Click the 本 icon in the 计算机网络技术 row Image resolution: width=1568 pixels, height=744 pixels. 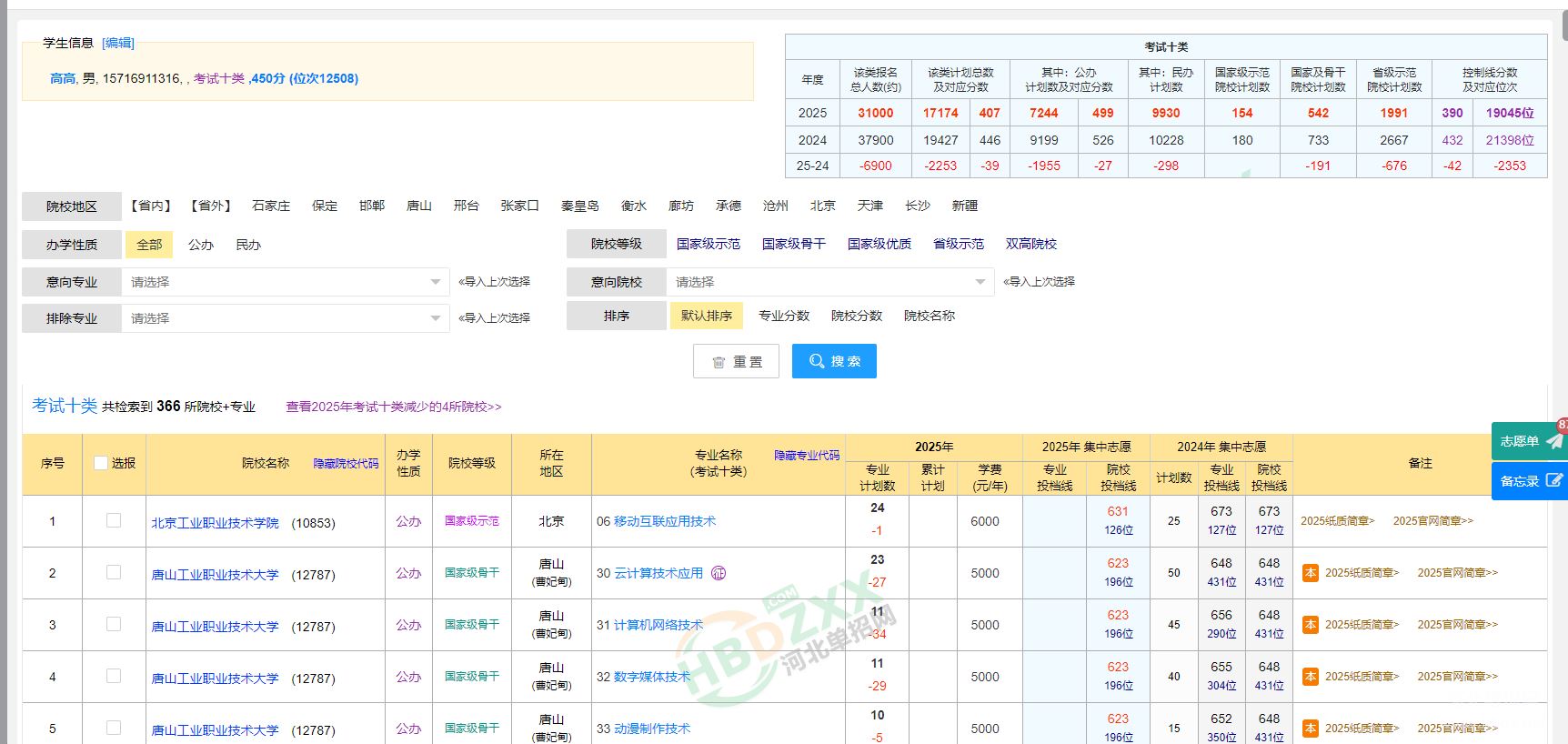(1311, 625)
